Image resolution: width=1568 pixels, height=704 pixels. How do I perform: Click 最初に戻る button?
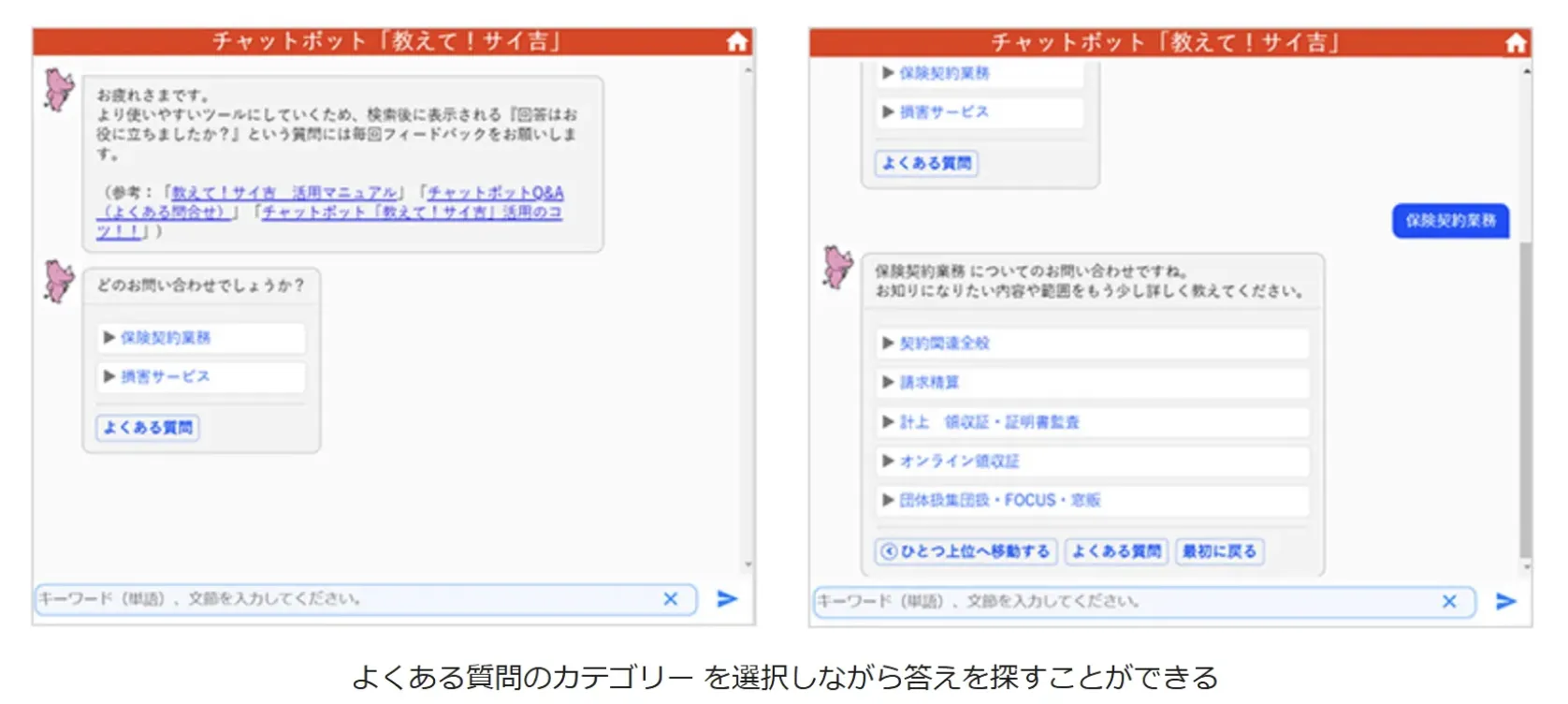[x=1219, y=551]
